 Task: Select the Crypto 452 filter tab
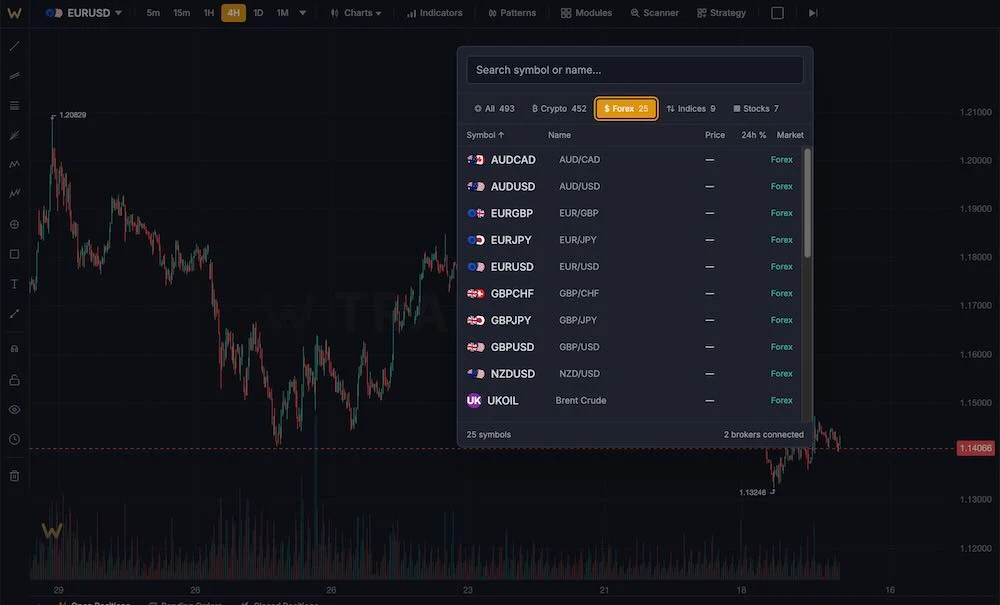pyautogui.click(x=559, y=109)
